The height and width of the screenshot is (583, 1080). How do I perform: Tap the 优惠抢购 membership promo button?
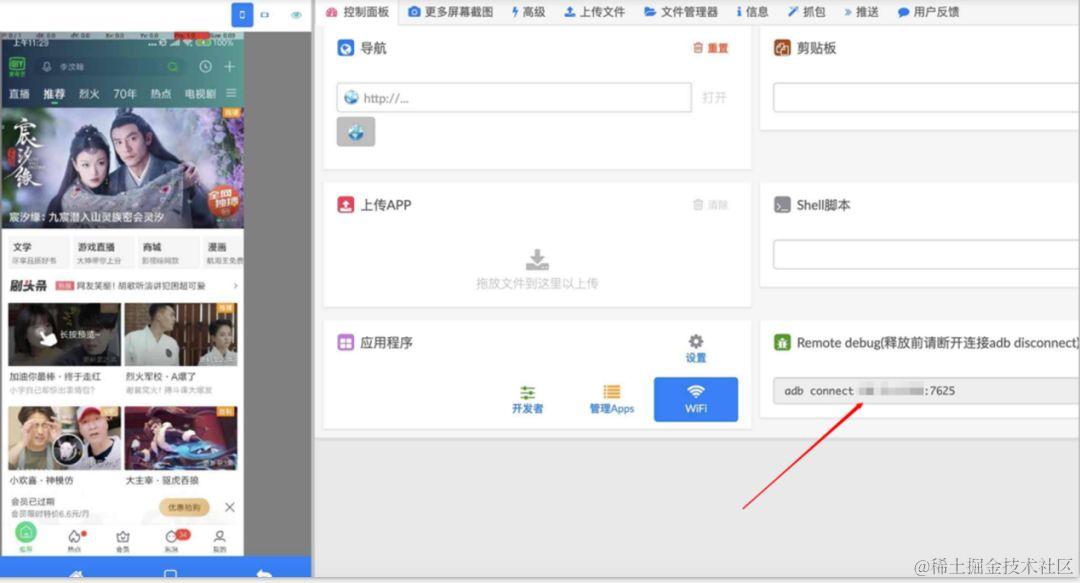[184, 507]
